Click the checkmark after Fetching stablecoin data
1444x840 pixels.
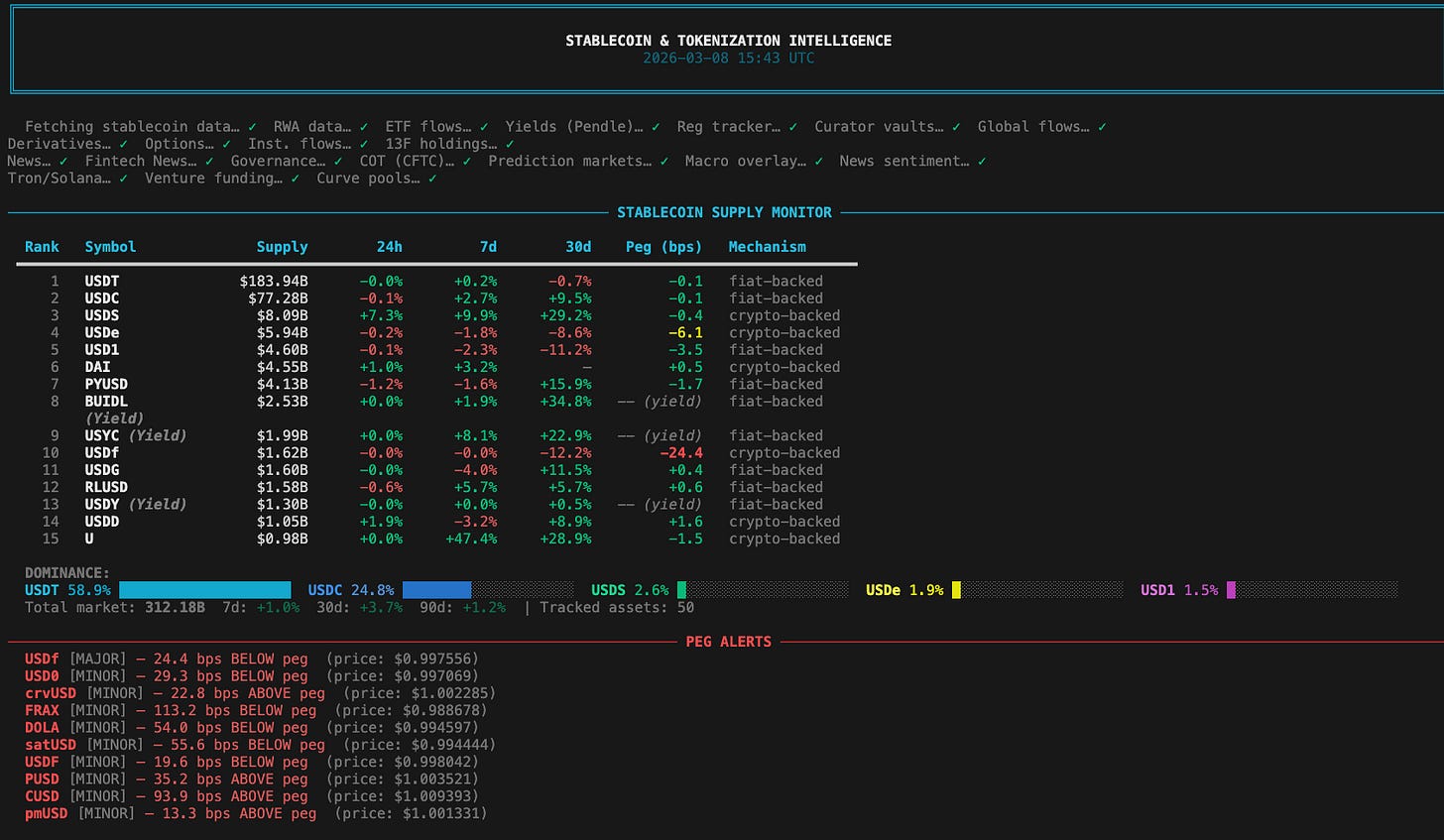[253, 127]
